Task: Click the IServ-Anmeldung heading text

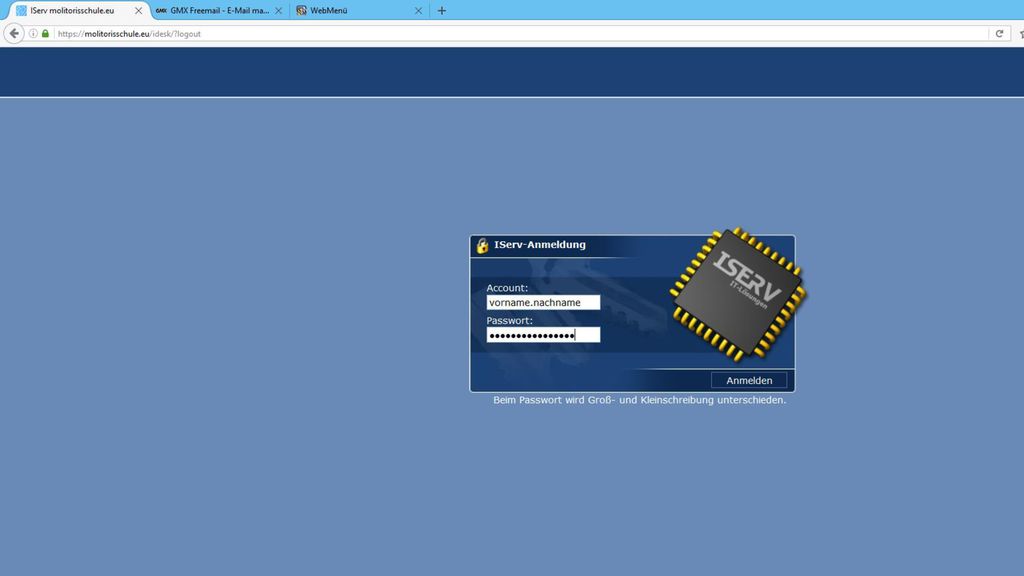Action: click(539, 244)
